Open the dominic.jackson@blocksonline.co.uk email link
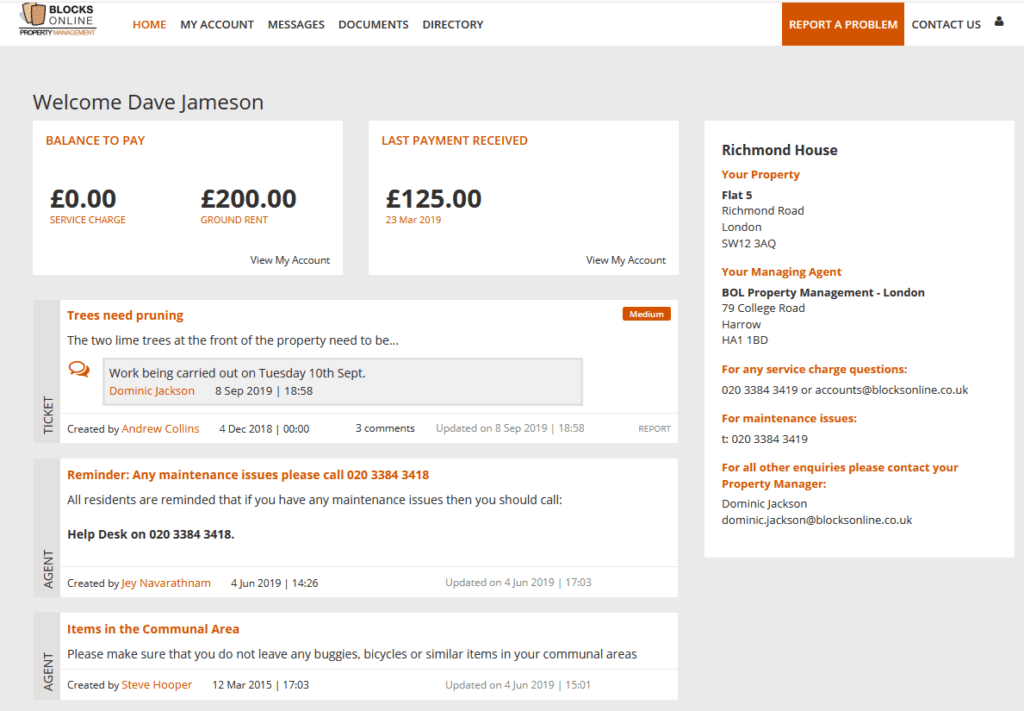Image resolution: width=1024 pixels, height=711 pixels. click(816, 519)
